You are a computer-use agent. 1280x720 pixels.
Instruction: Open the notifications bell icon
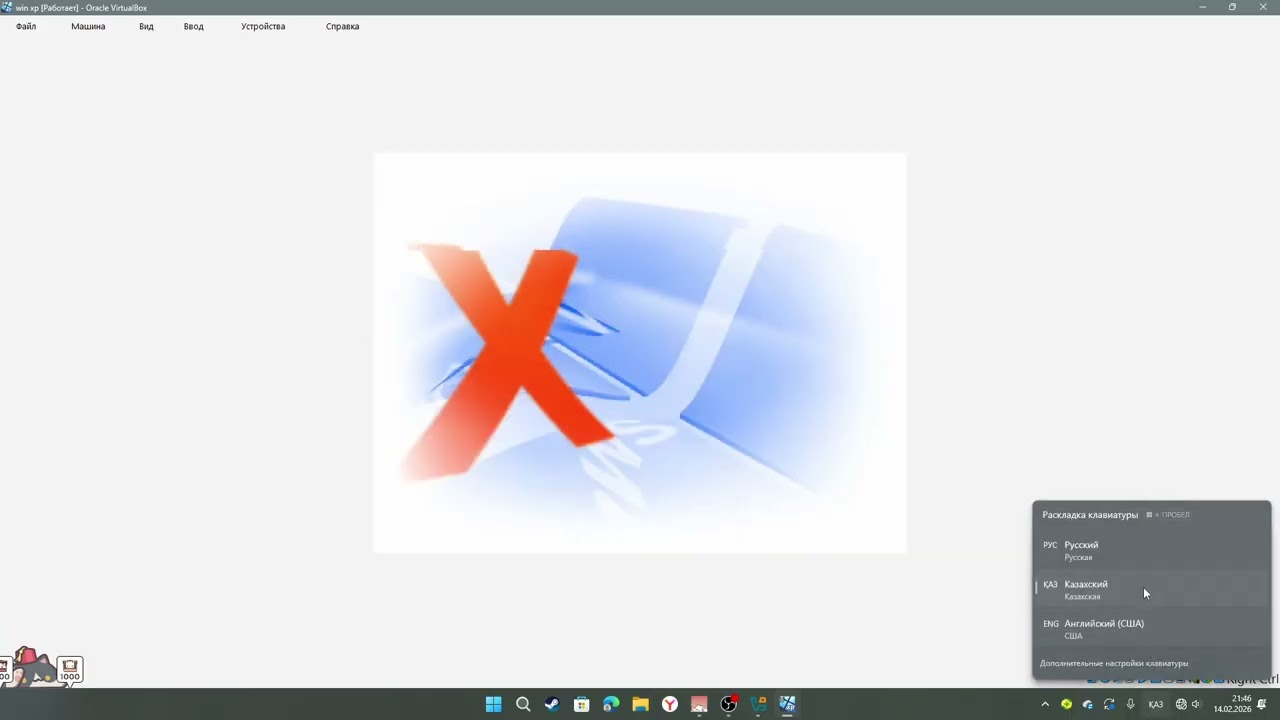pyautogui.click(x=1262, y=704)
